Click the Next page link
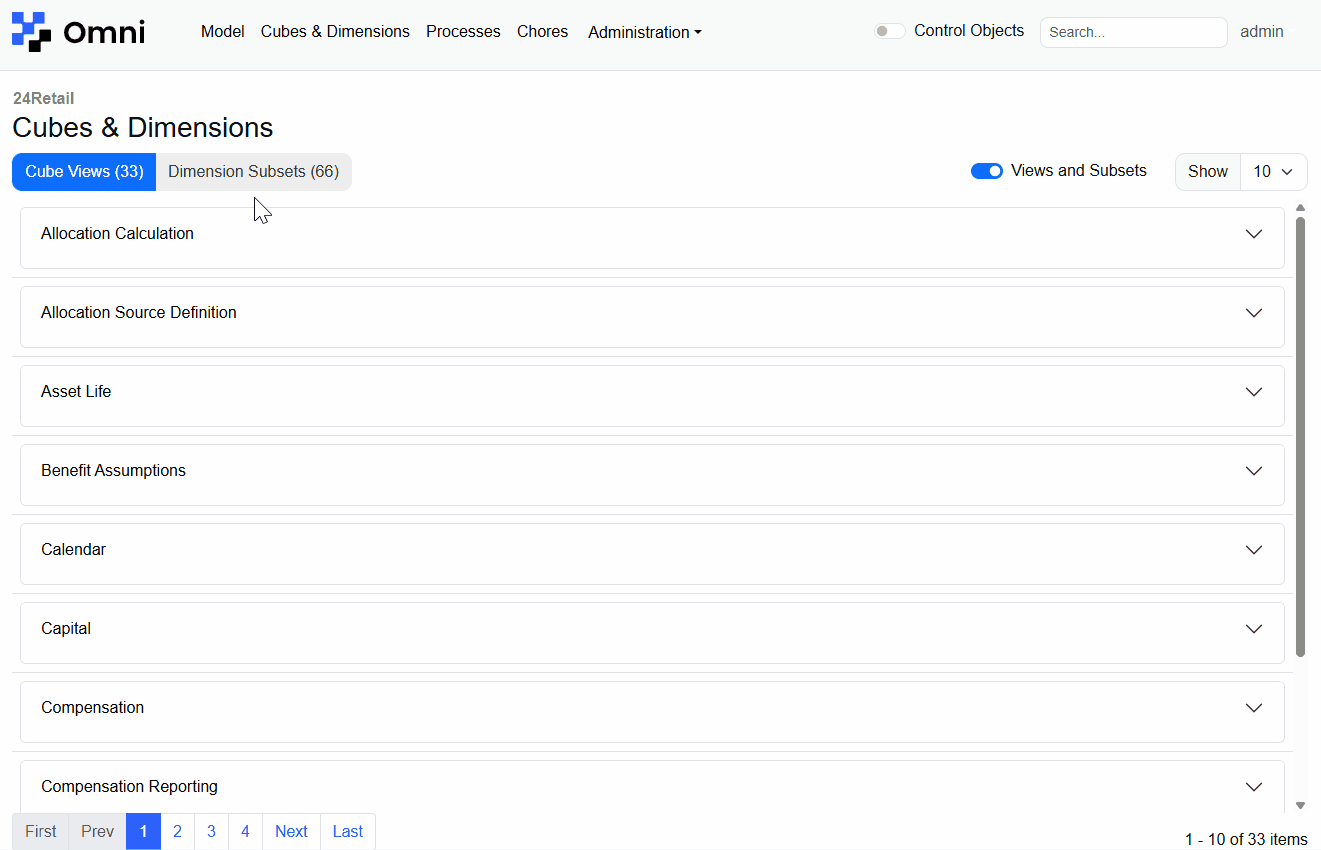The width and height of the screenshot is (1321, 850). point(291,831)
